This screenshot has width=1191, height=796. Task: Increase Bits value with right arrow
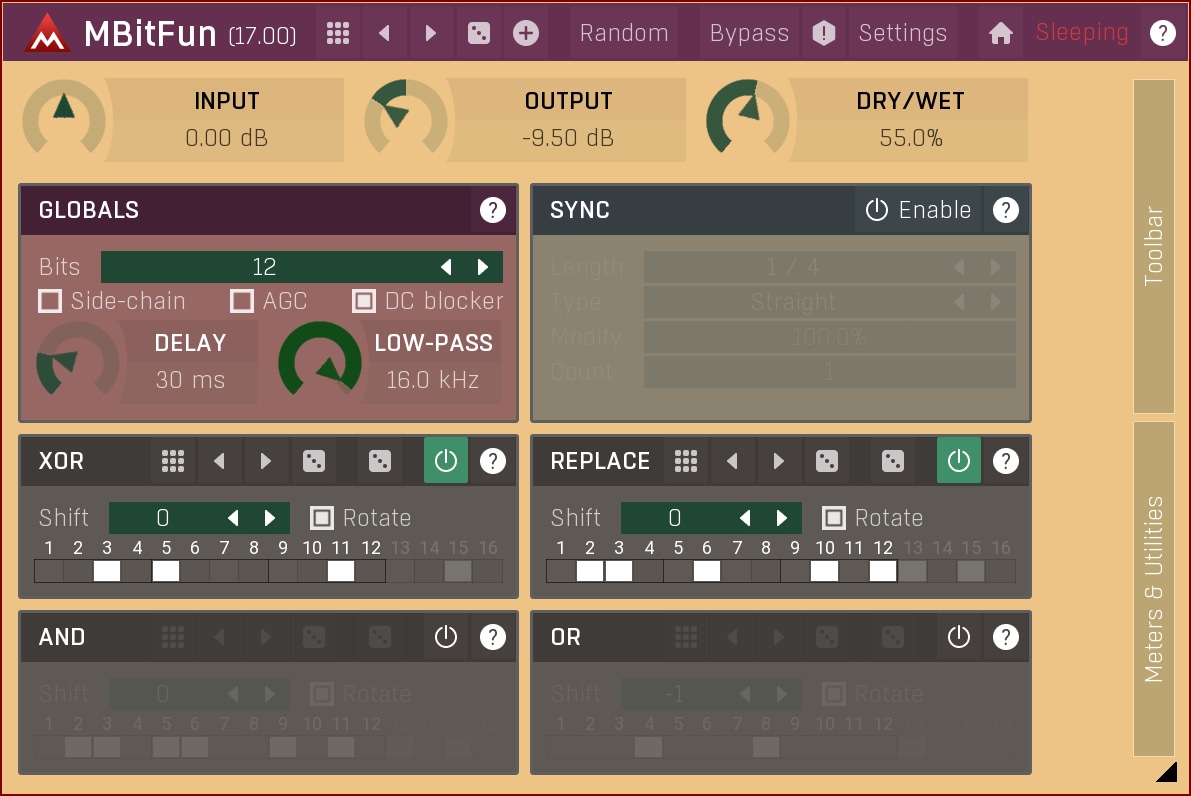[x=483, y=267]
